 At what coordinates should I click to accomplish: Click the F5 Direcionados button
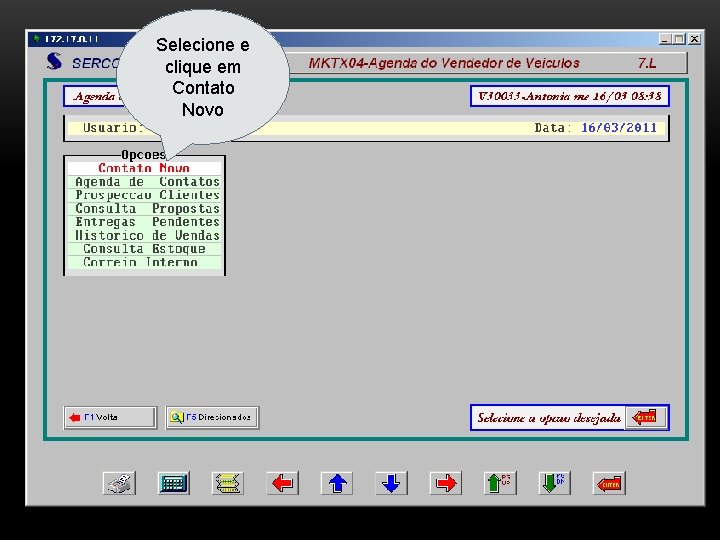pyautogui.click(x=212, y=417)
